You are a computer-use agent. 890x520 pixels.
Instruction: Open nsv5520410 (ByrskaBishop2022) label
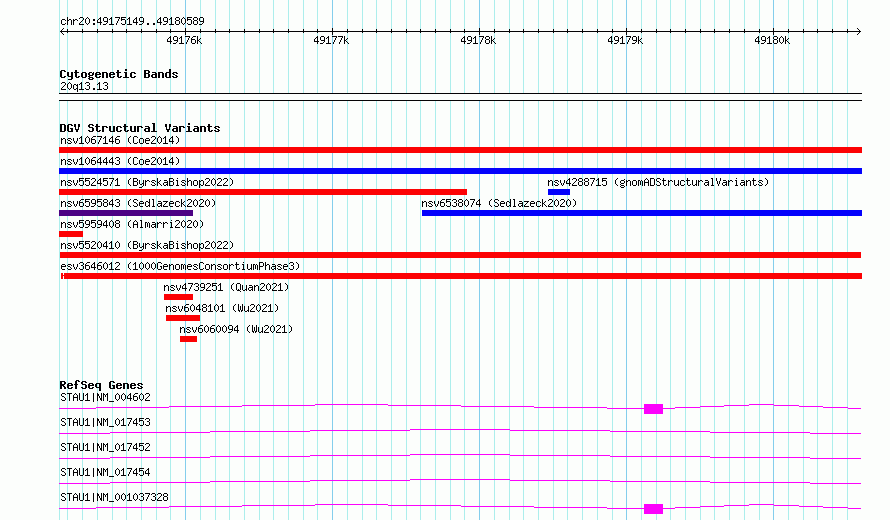147,245
